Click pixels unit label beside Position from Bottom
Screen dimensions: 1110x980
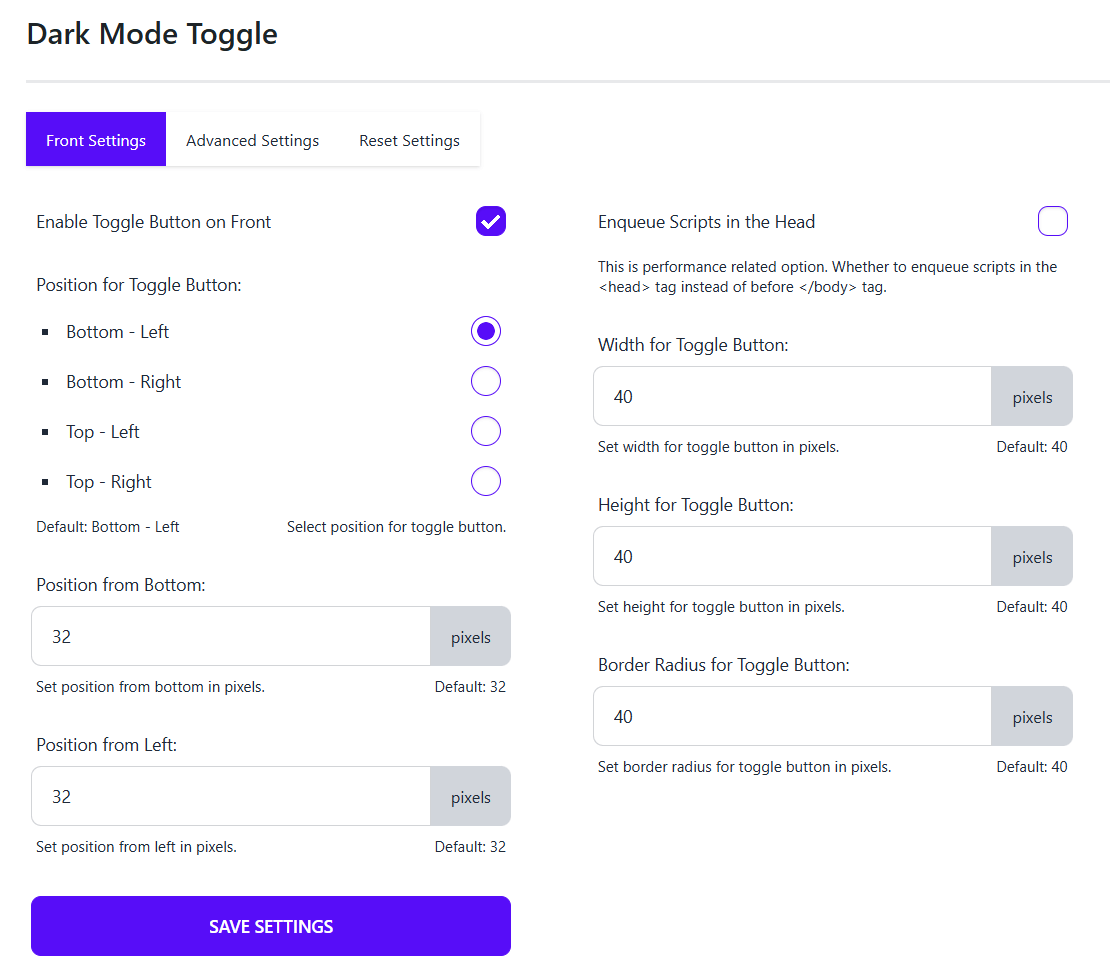[471, 637]
